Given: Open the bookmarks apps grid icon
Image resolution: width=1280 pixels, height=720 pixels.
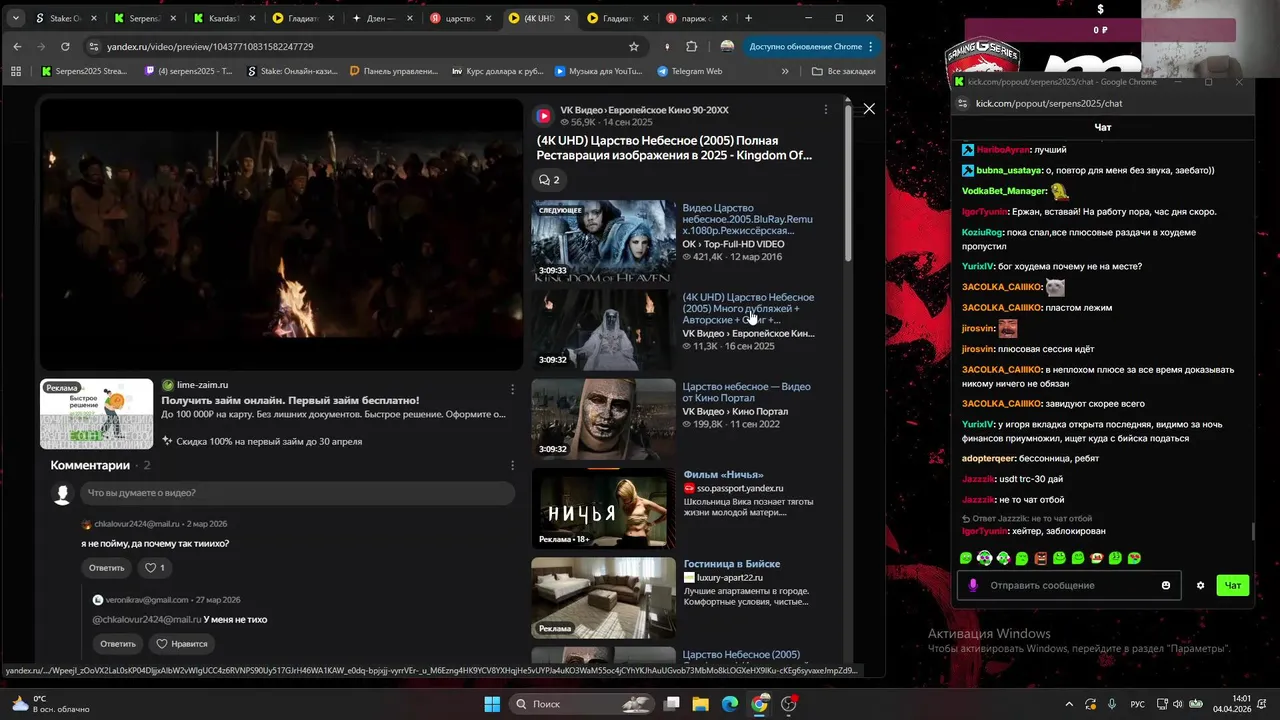Looking at the screenshot, I should tap(15, 71).
